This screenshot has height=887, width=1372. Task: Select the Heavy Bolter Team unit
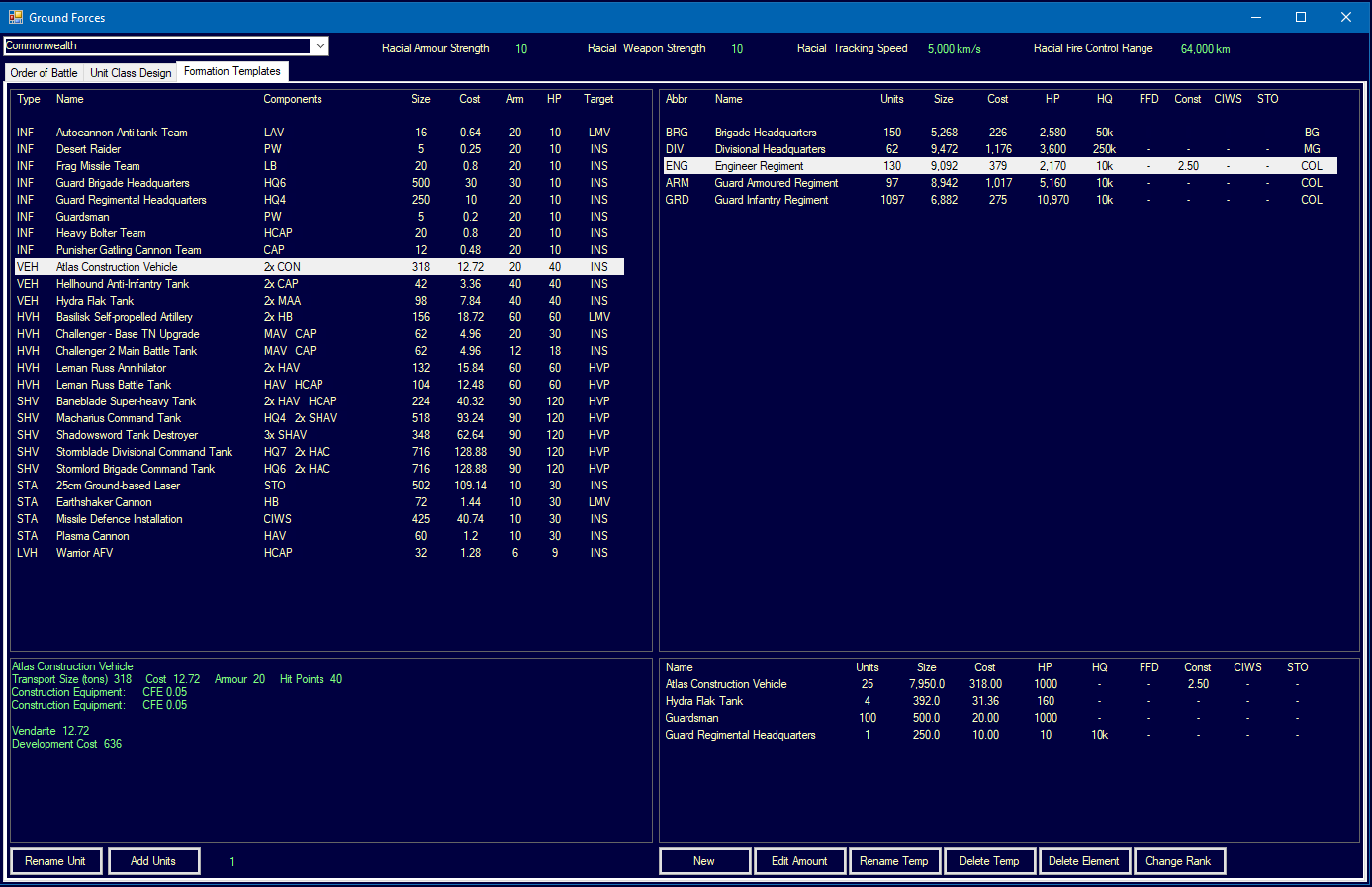pyautogui.click(x=320, y=233)
